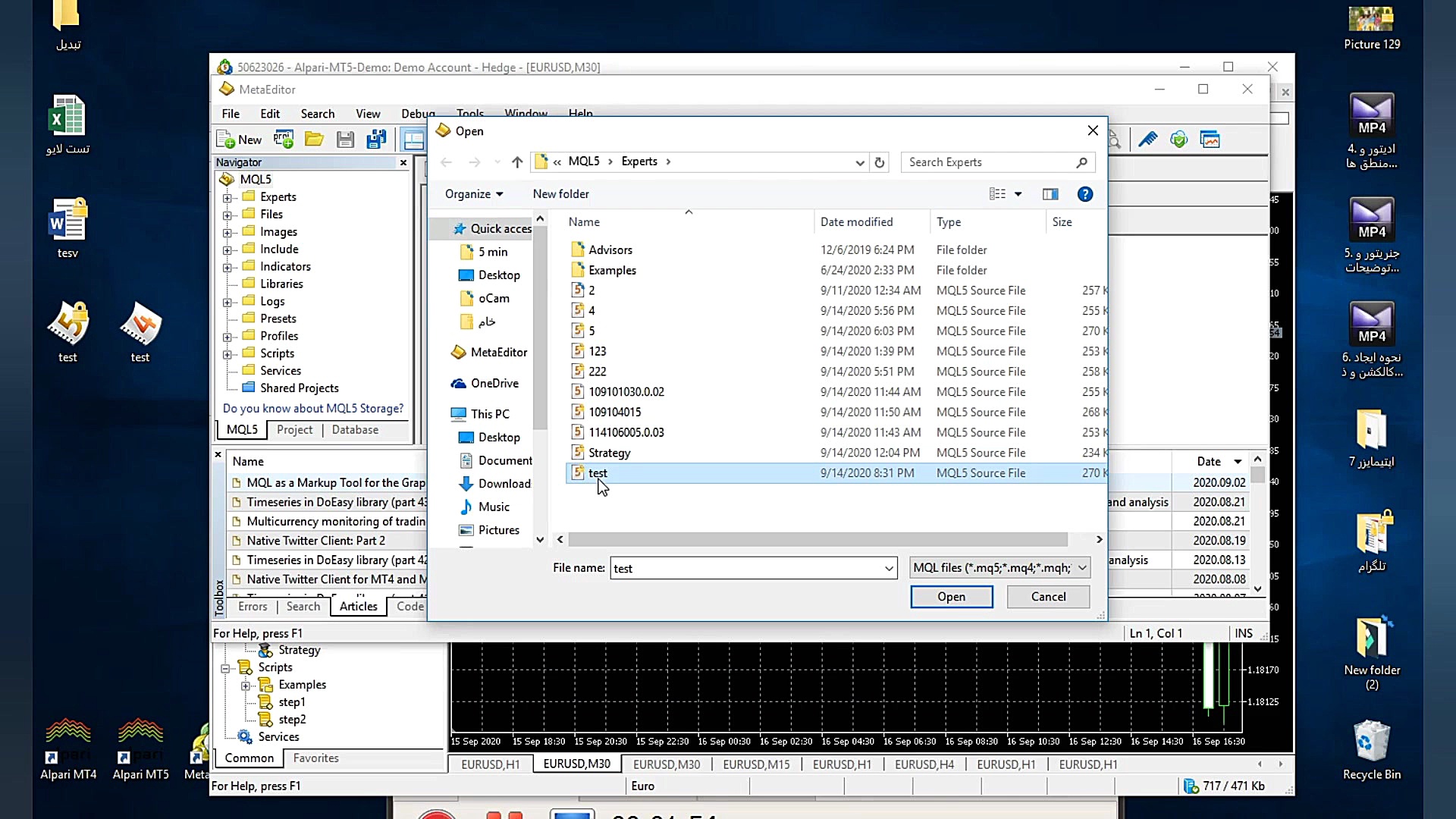Open Alpari MT5 desktop shortcut
This screenshot has height=819, width=1456.
(x=140, y=747)
